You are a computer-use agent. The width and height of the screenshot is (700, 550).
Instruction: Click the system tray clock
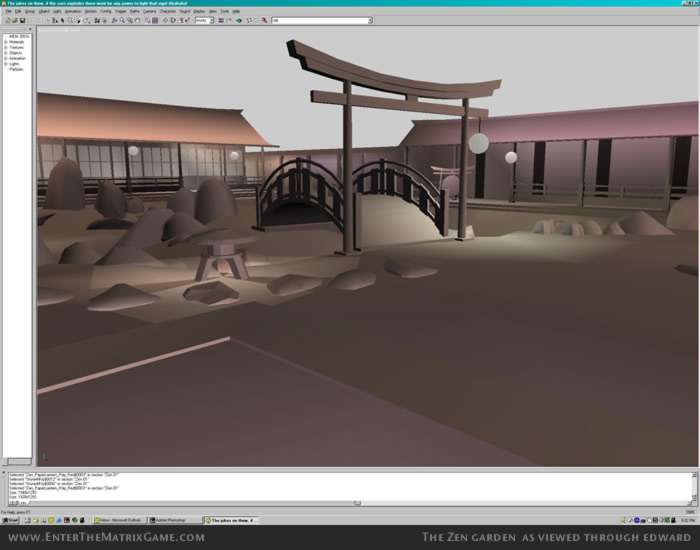click(x=688, y=521)
